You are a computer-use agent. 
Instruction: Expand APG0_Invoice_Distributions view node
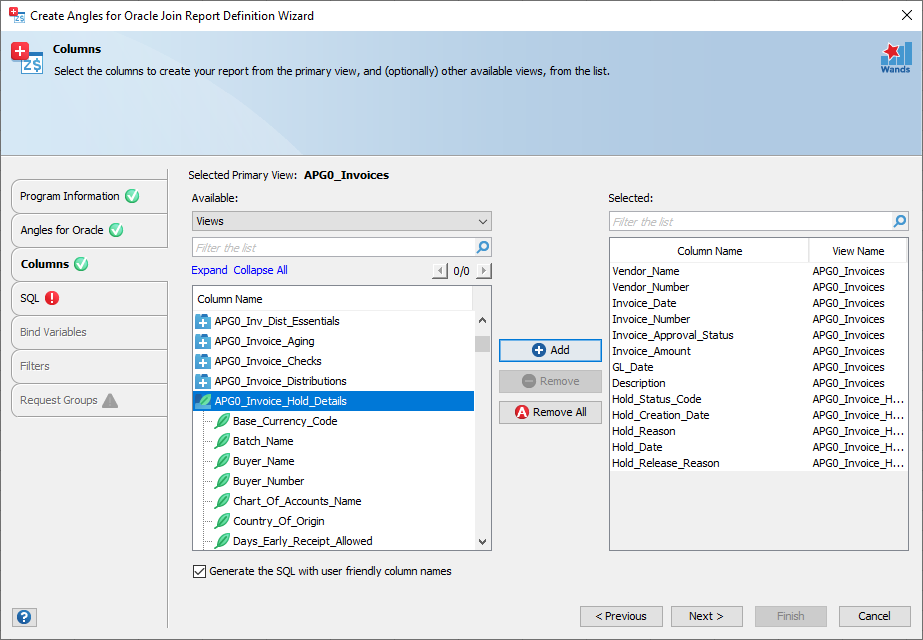tap(203, 381)
